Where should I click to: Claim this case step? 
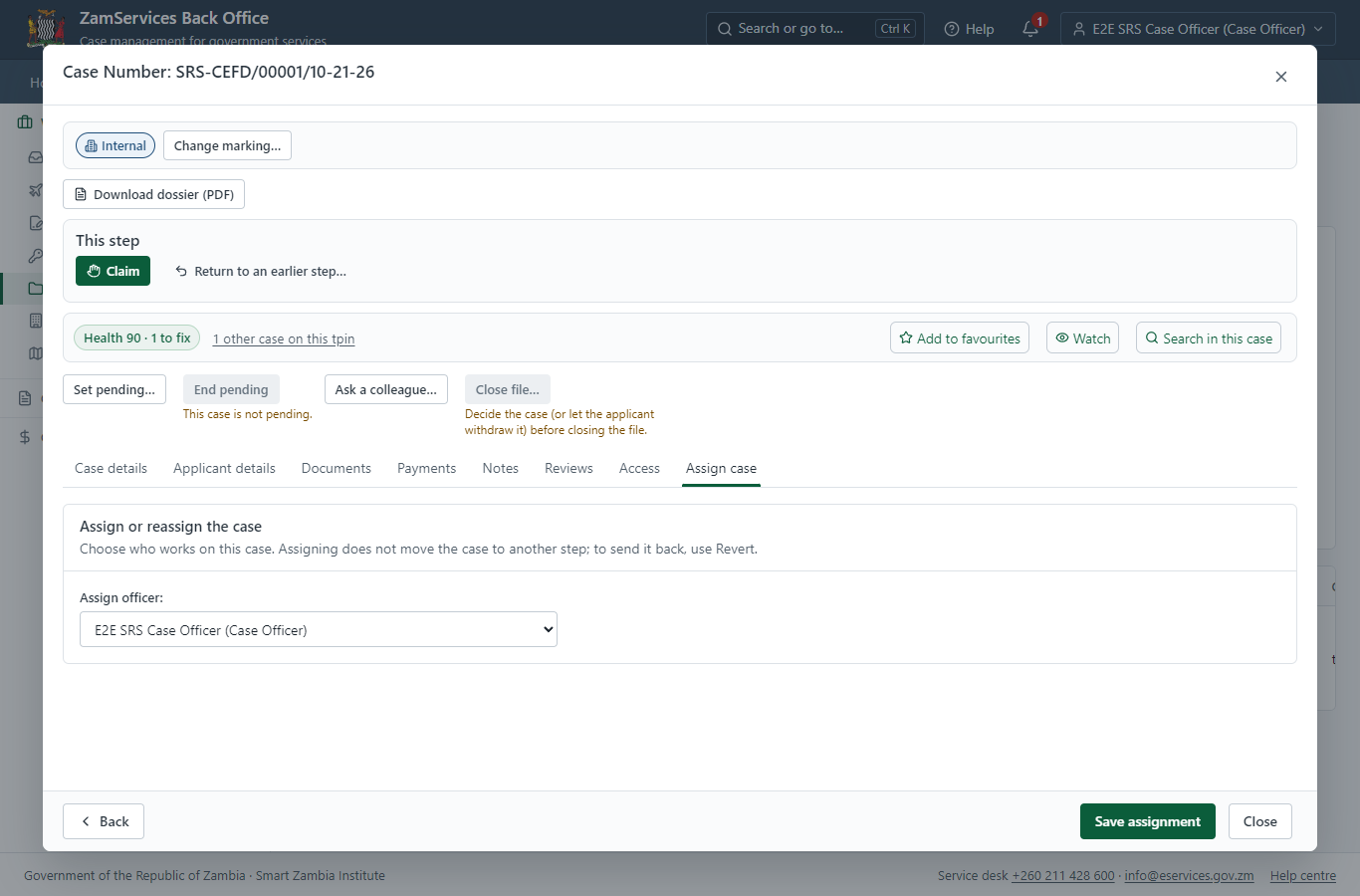coord(113,271)
